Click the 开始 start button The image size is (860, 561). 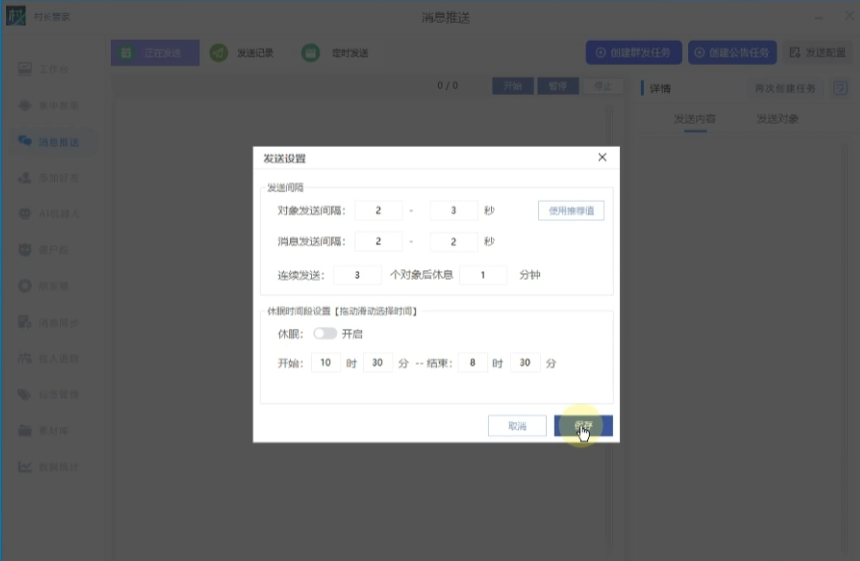513,86
